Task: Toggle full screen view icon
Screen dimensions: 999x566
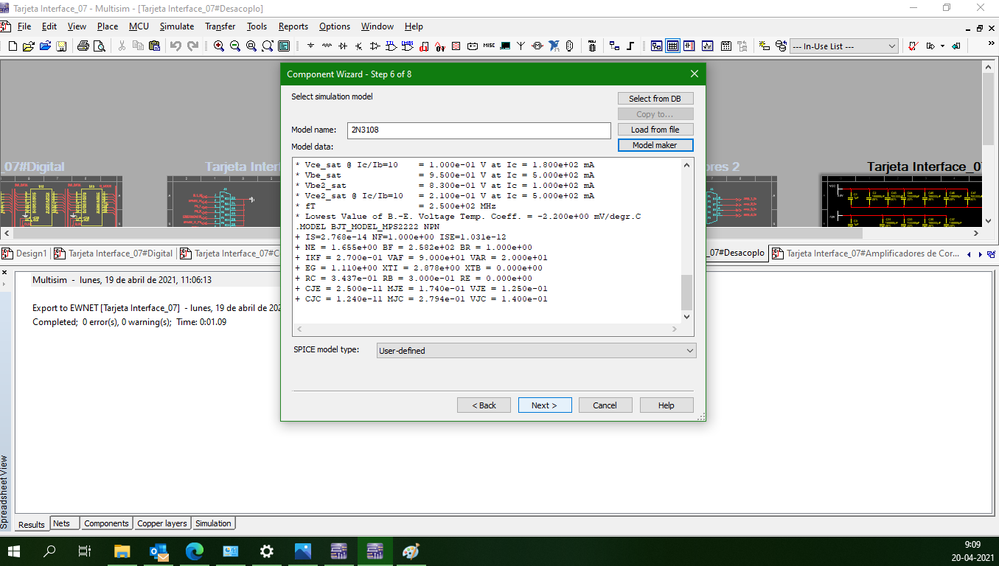Action: pos(284,46)
